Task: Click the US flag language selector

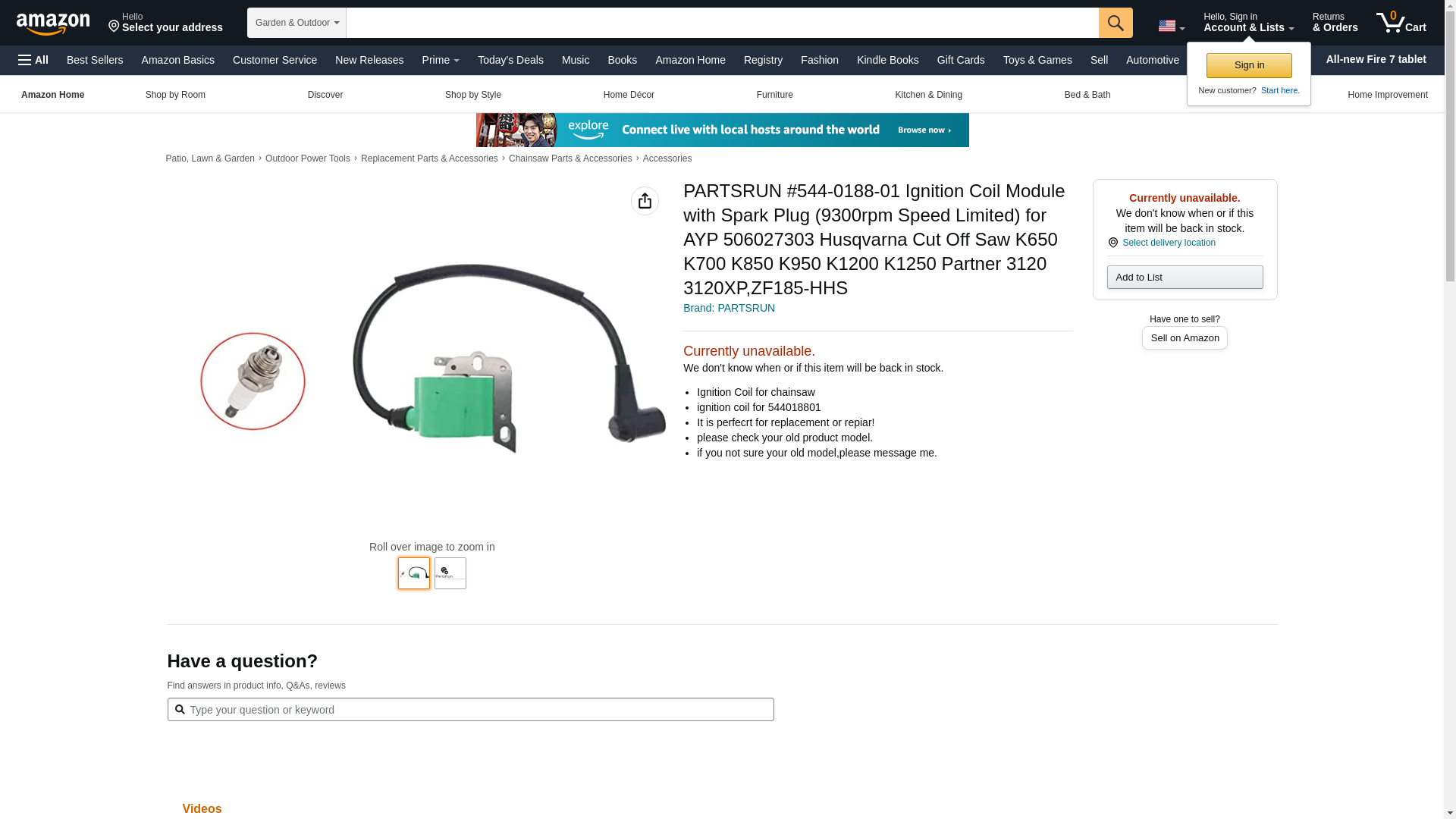Action: [x=1171, y=27]
